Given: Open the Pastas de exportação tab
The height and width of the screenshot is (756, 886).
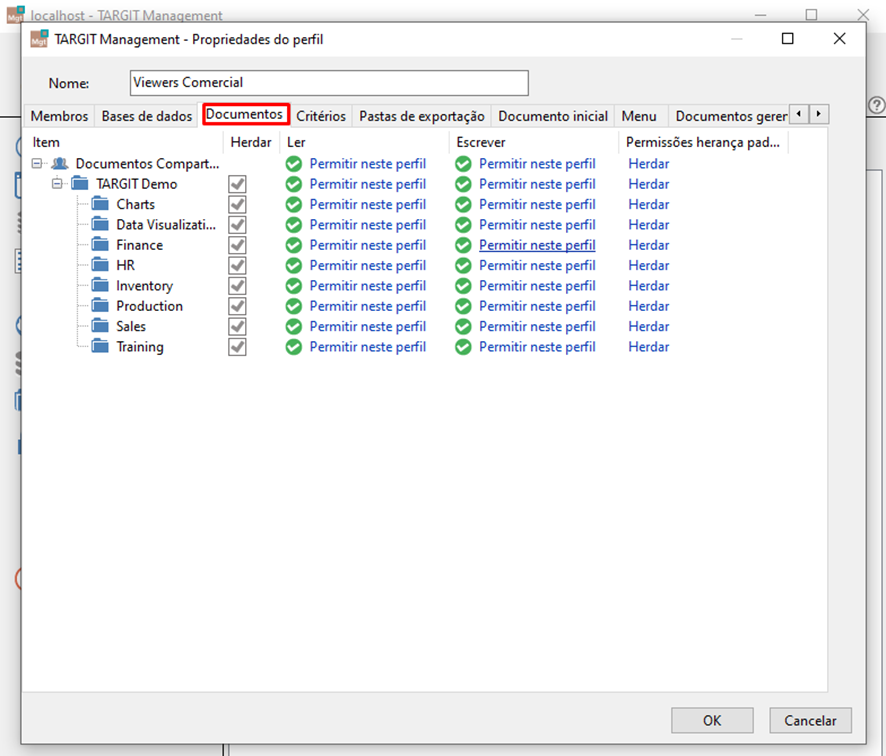Looking at the screenshot, I should click(422, 116).
